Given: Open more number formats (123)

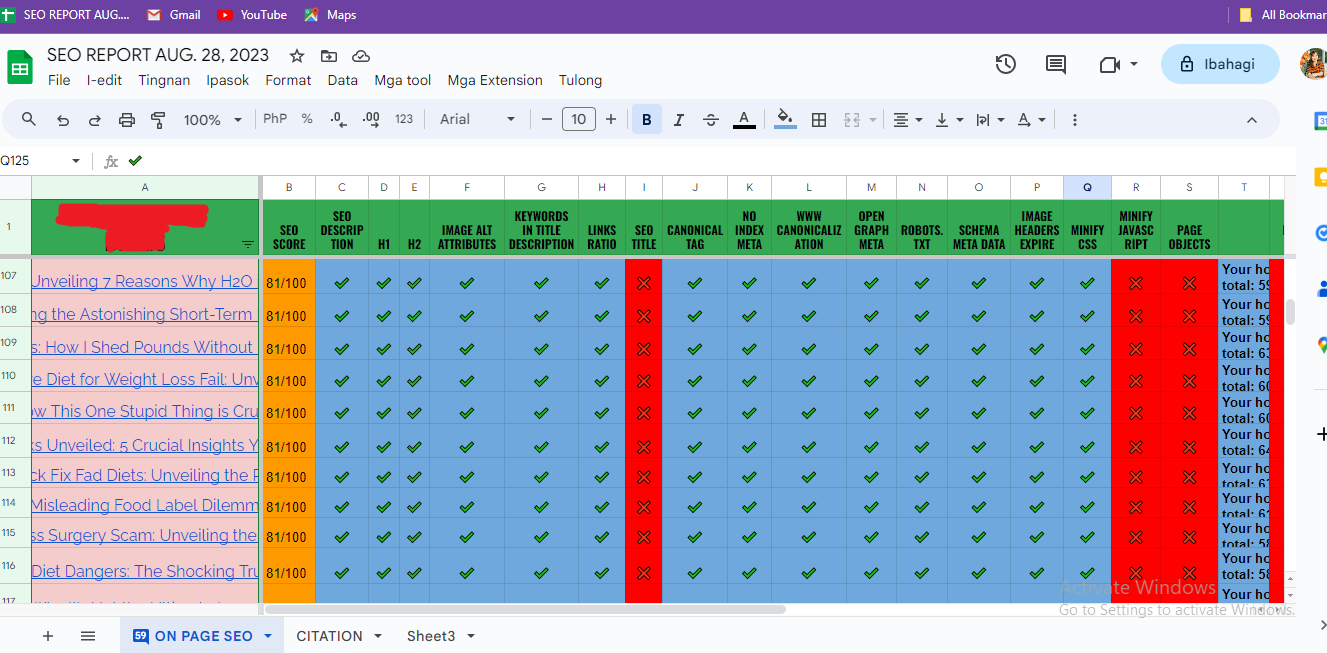Looking at the screenshot, I should 404,119.
